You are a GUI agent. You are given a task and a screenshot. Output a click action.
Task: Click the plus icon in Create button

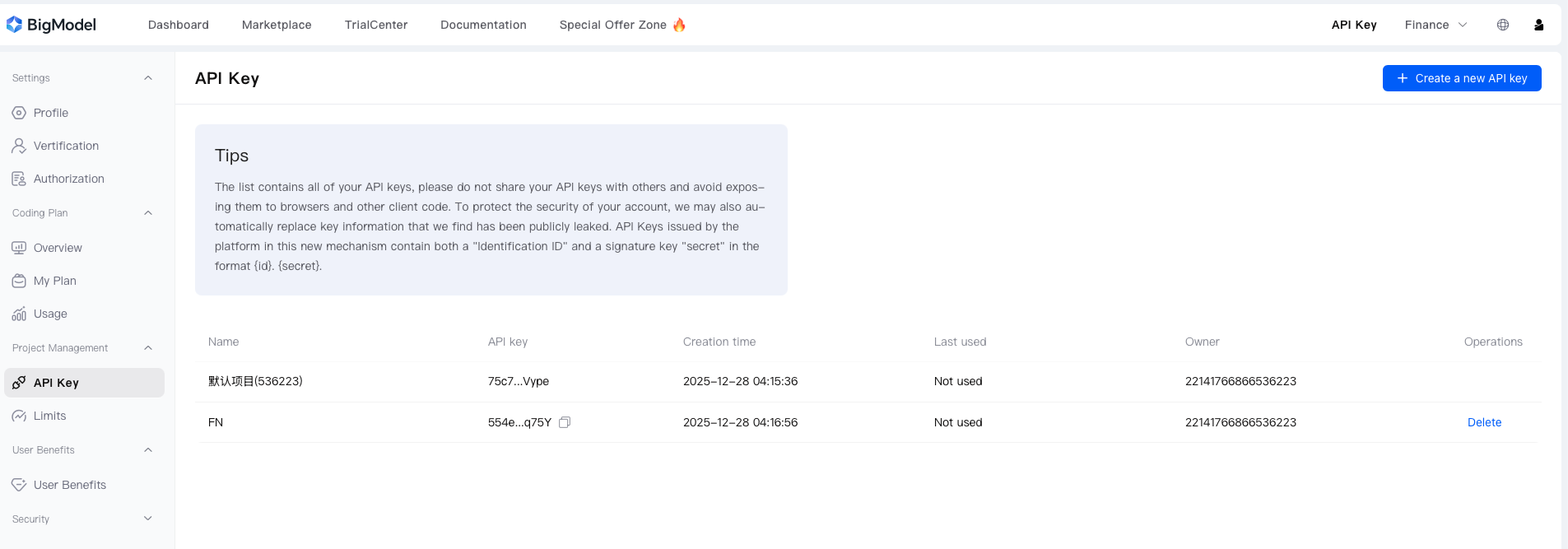1403,78
